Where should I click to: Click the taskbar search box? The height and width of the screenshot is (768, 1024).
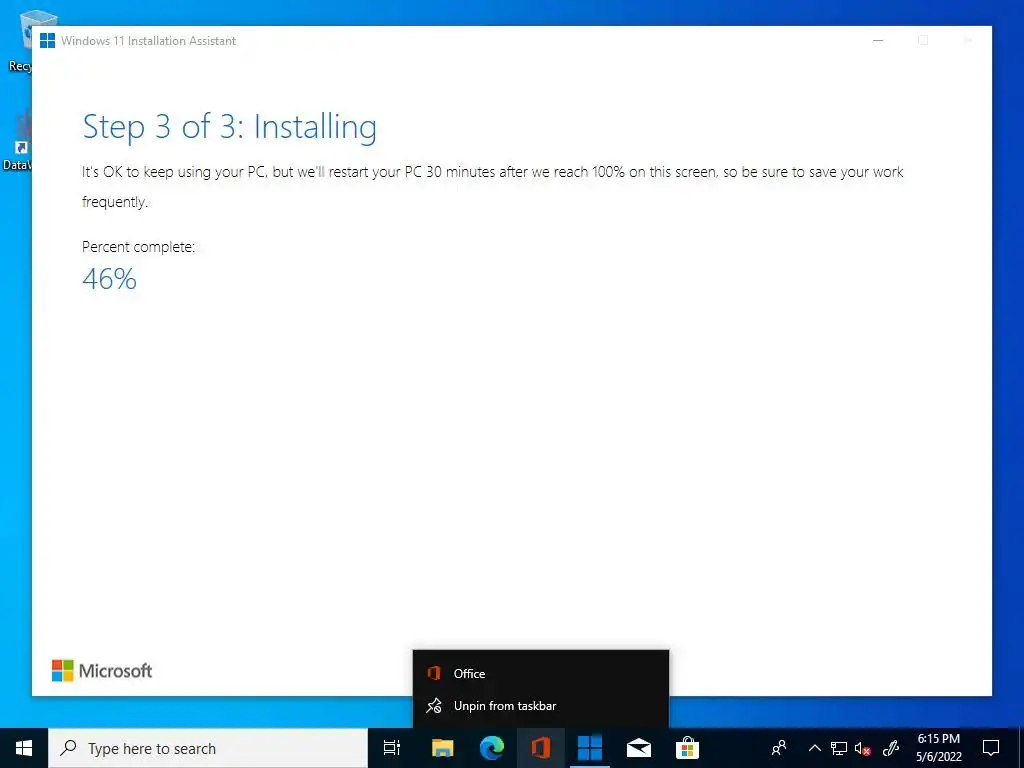coord(208,748)
